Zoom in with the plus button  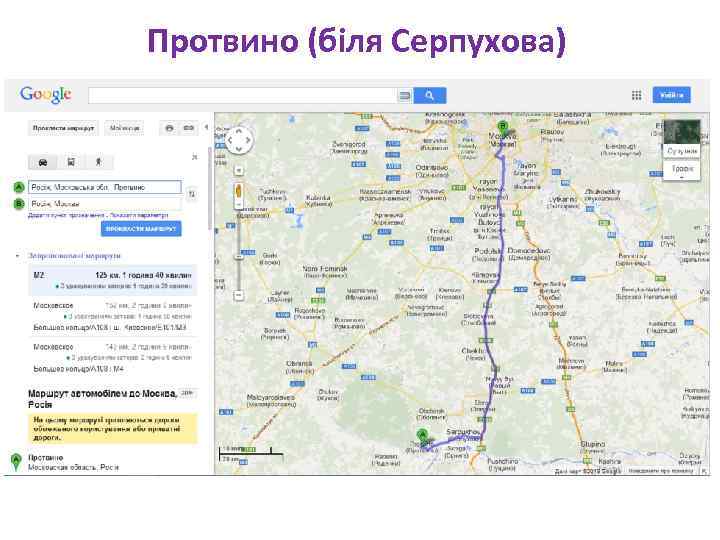[x=239, y=171]
